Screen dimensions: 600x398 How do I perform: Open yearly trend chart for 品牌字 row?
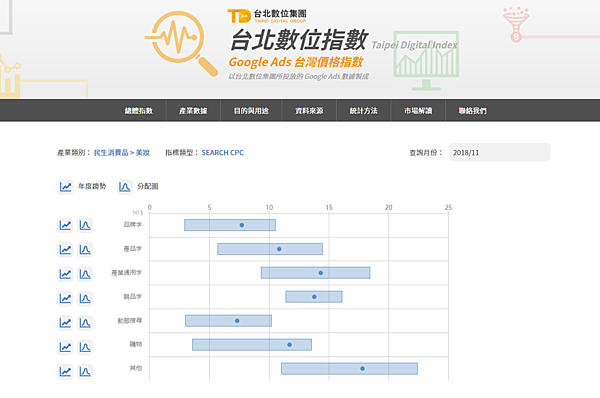[65, 225]
